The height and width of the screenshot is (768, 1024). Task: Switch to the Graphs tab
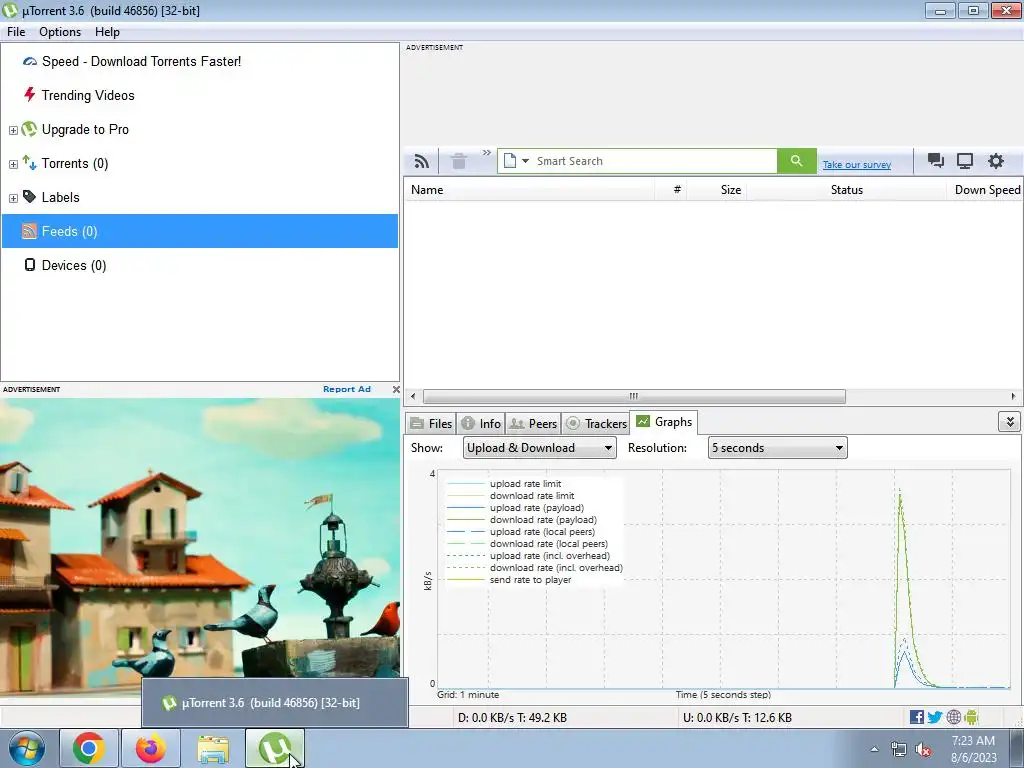664,423
